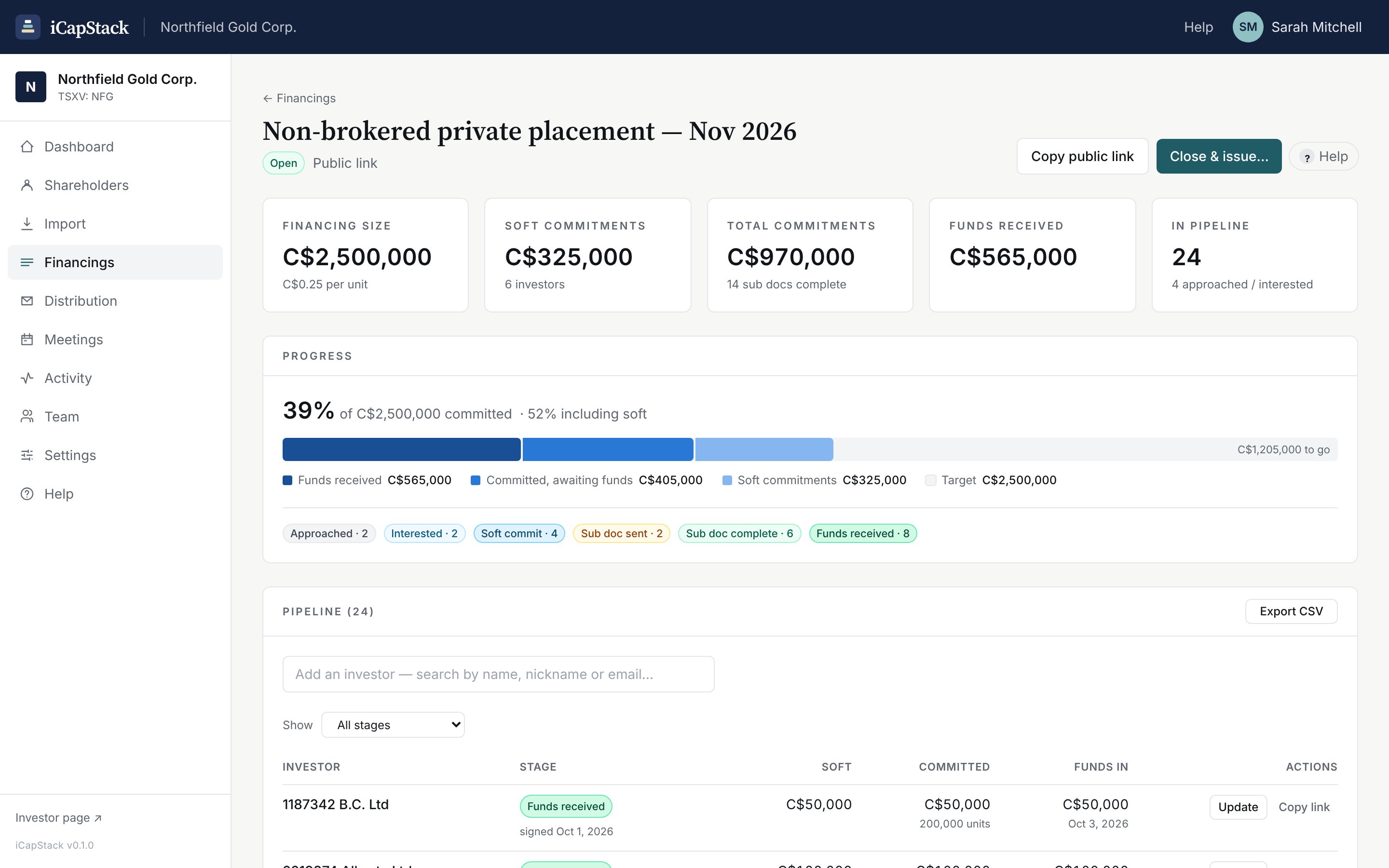
Task: Select the Sub doc sent · 2 chip
Action: click(622, 533)
